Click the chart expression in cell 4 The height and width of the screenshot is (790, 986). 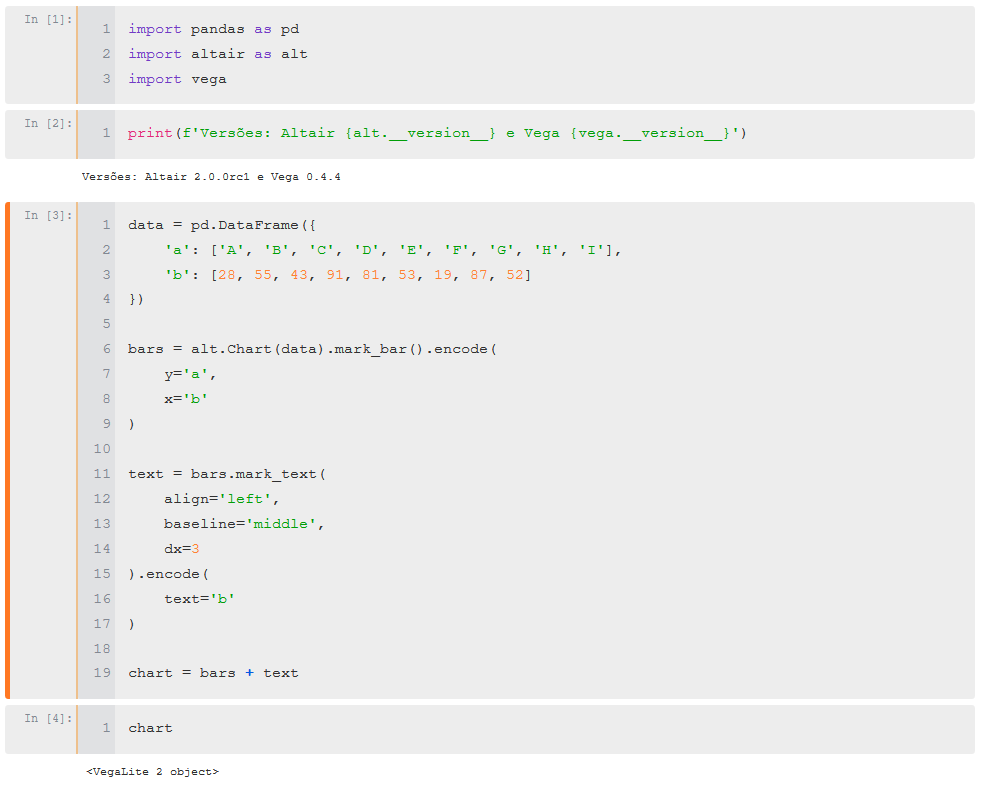(150, 727)
